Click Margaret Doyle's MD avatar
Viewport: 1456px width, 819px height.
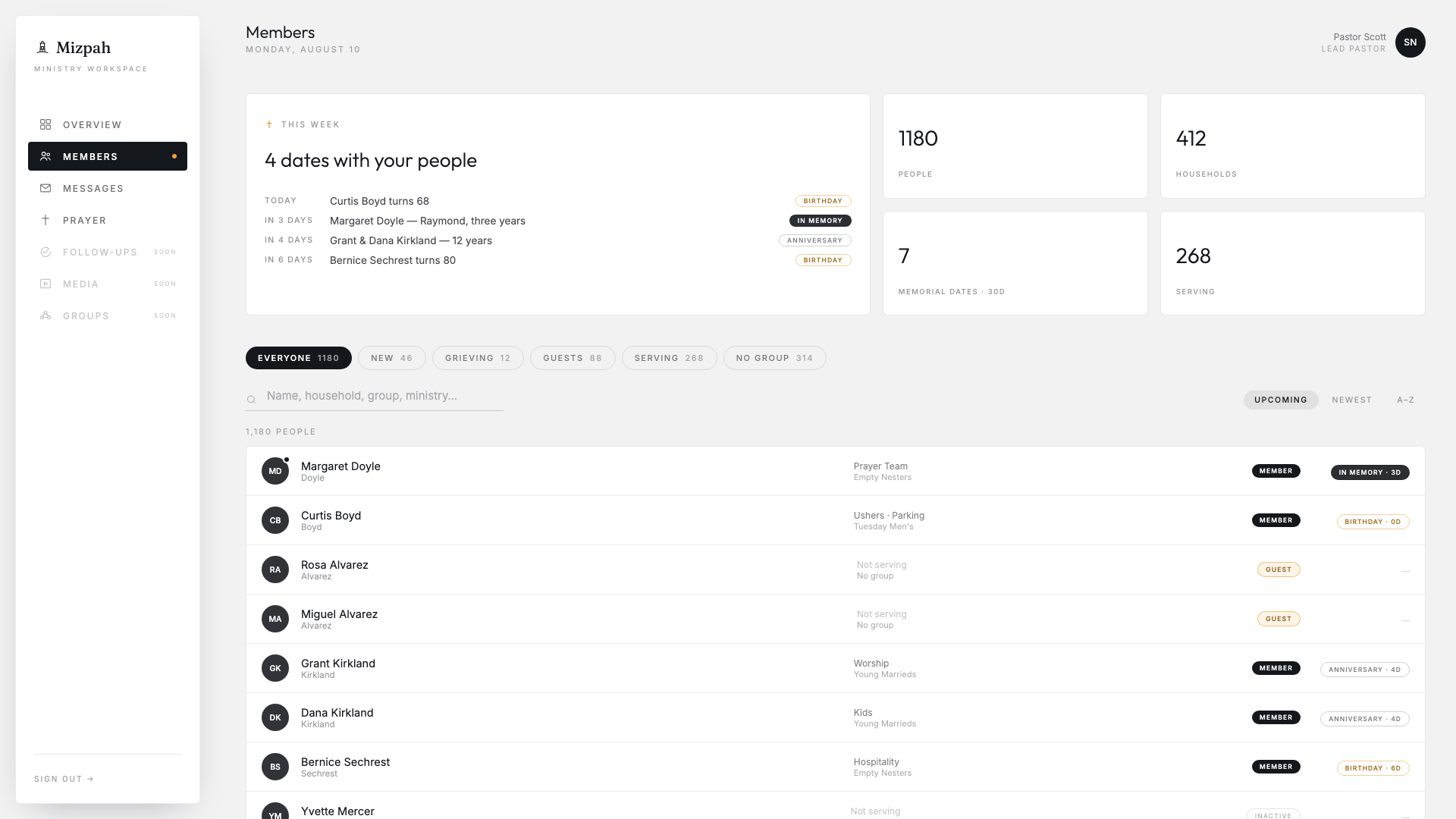coord(275,471)
